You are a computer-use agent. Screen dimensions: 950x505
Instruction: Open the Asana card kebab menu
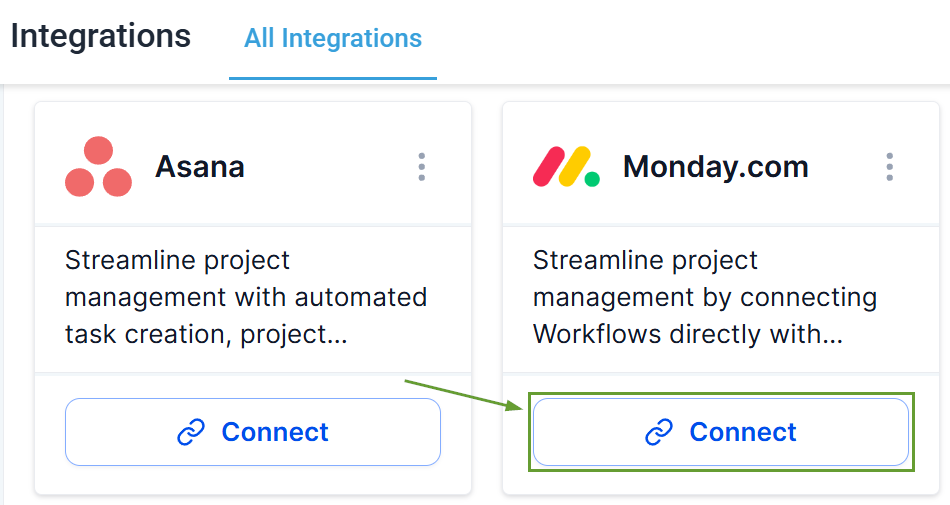(x=422, y=167)
